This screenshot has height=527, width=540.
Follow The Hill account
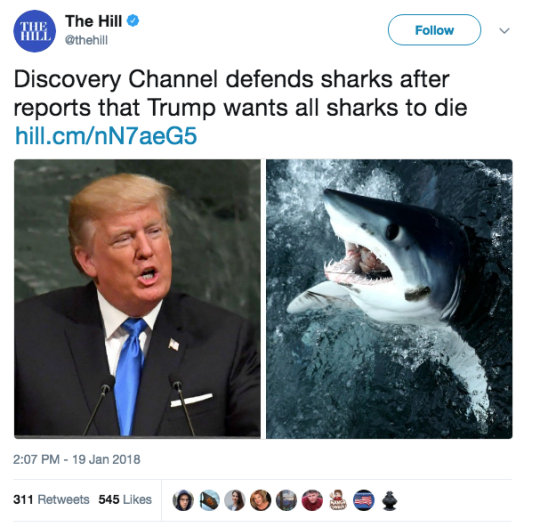click(x=434, y=30)
